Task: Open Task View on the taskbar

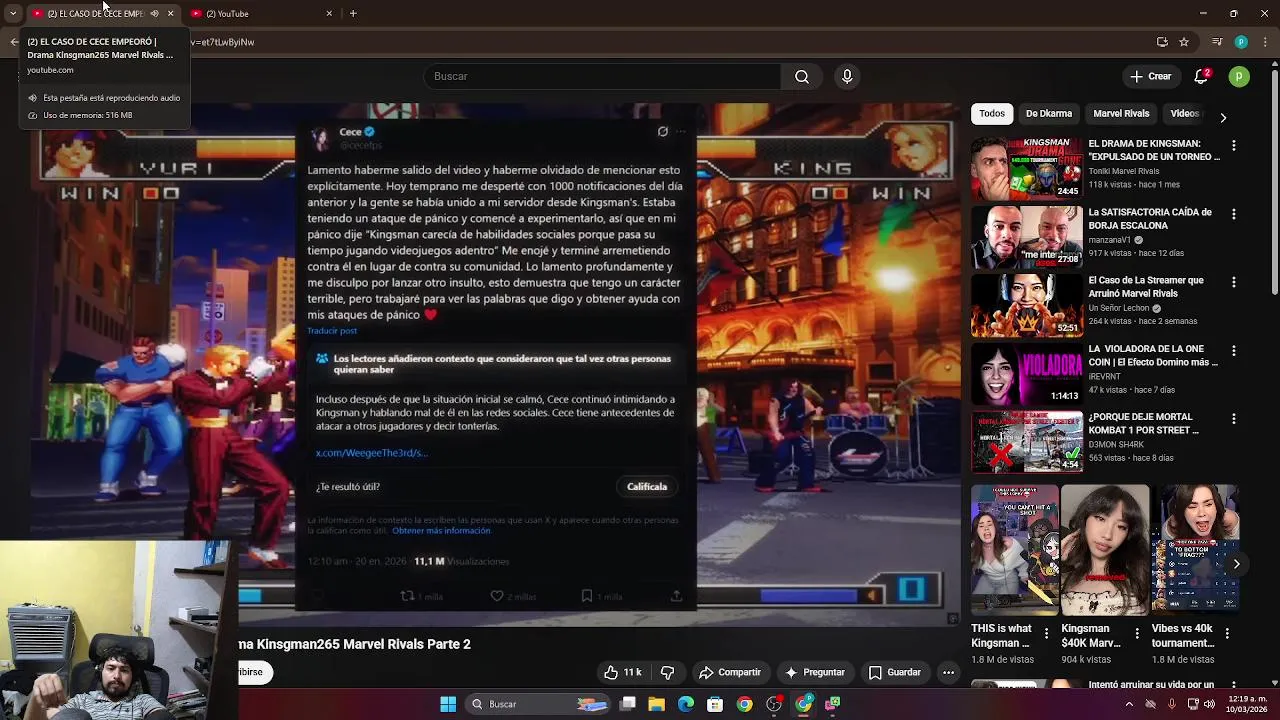Action: (x=628, y=704)
